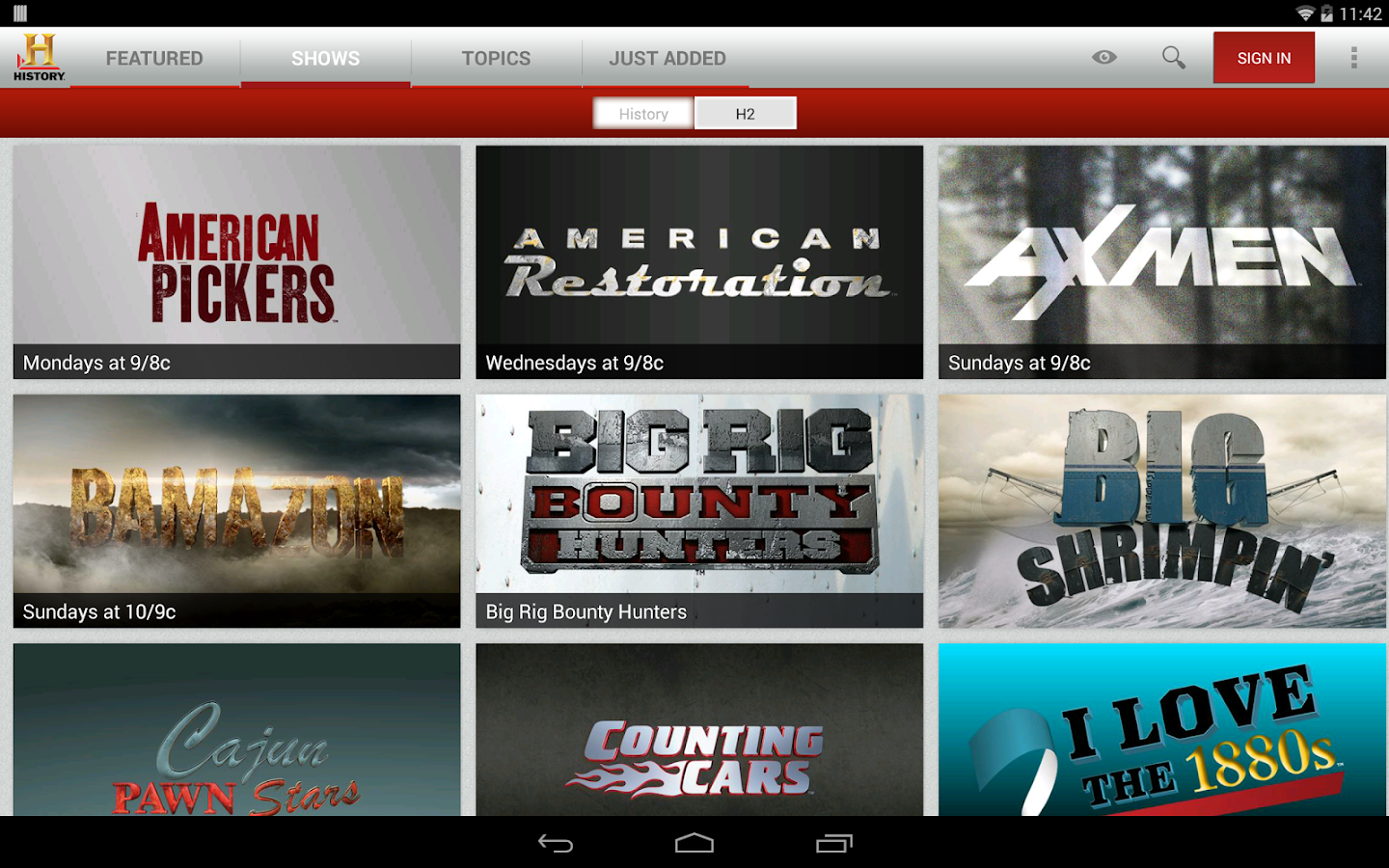The height and width of the screenshot is (868, 1389).
Task: Switch the network toggle to H2
Action: tap(746, 113)
